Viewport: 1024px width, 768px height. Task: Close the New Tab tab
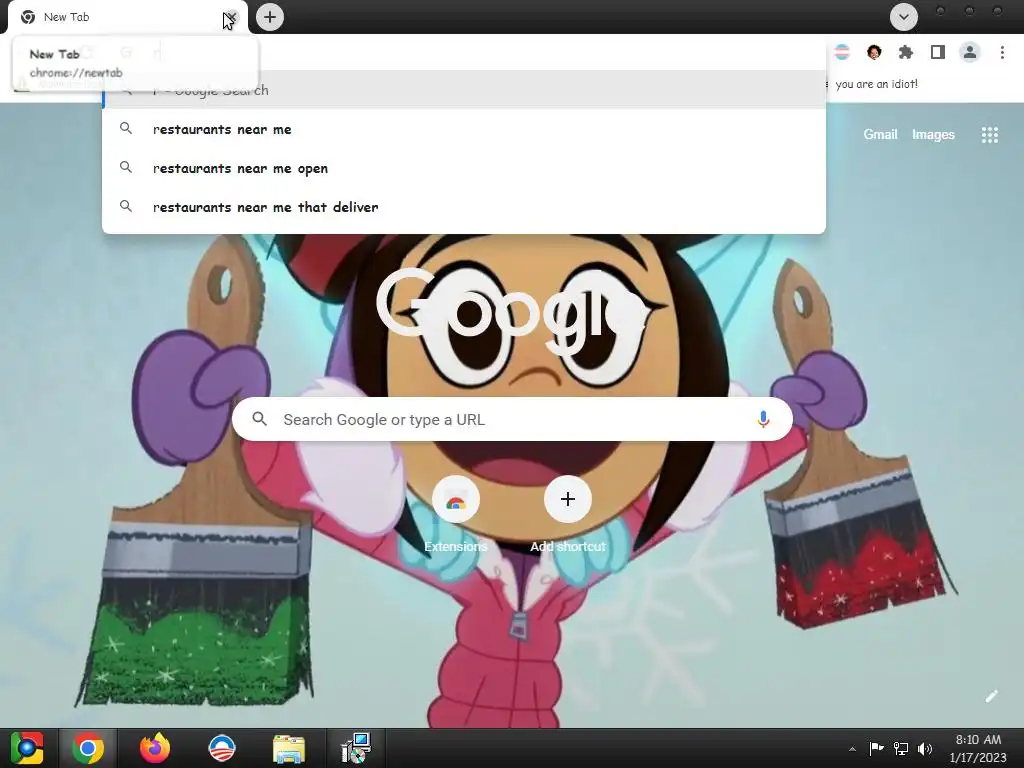pyautogui.click(x=231, y=17)
